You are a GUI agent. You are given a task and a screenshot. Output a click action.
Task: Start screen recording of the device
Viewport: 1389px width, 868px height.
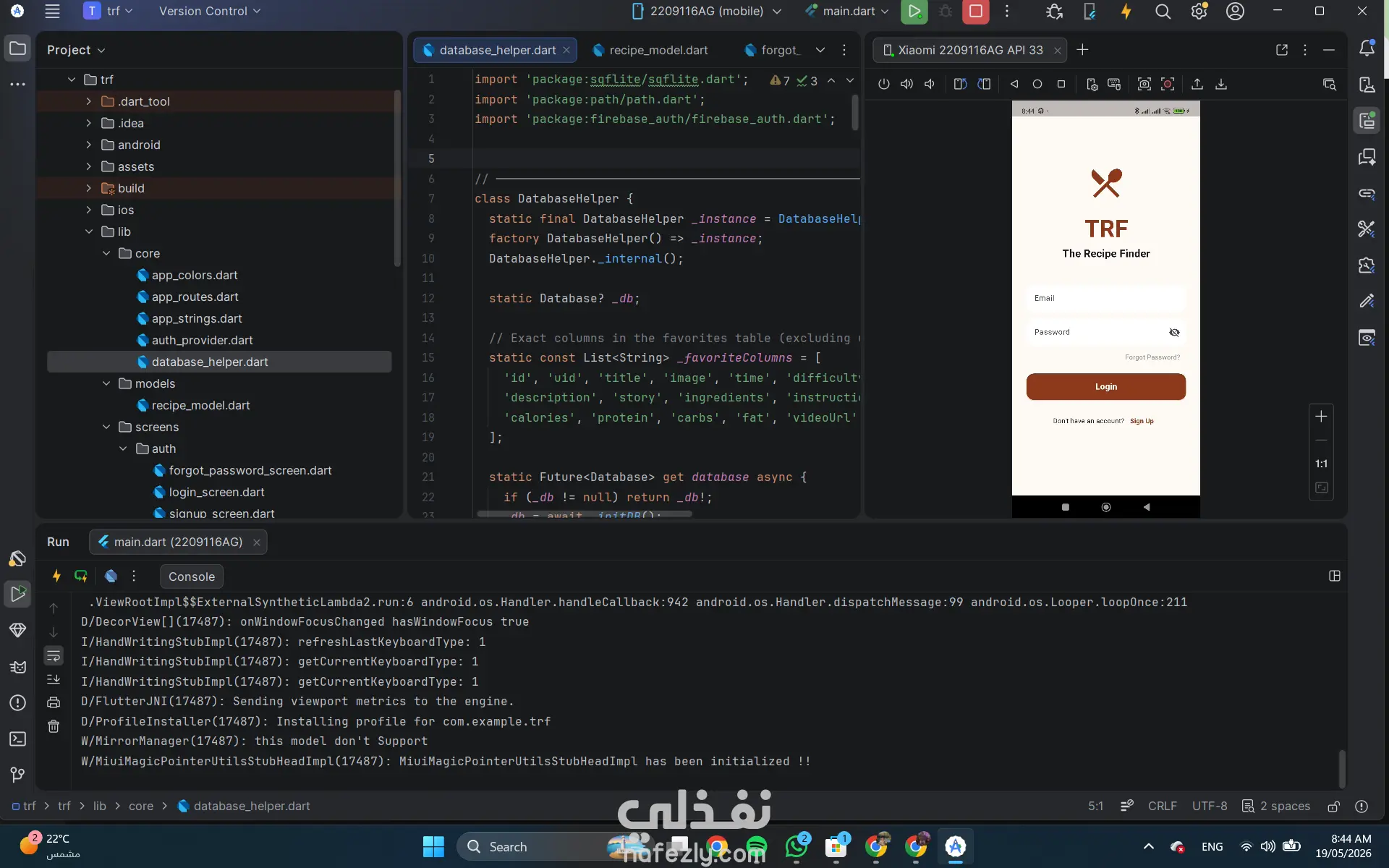pyautogui.click(x=1168, y=84)
